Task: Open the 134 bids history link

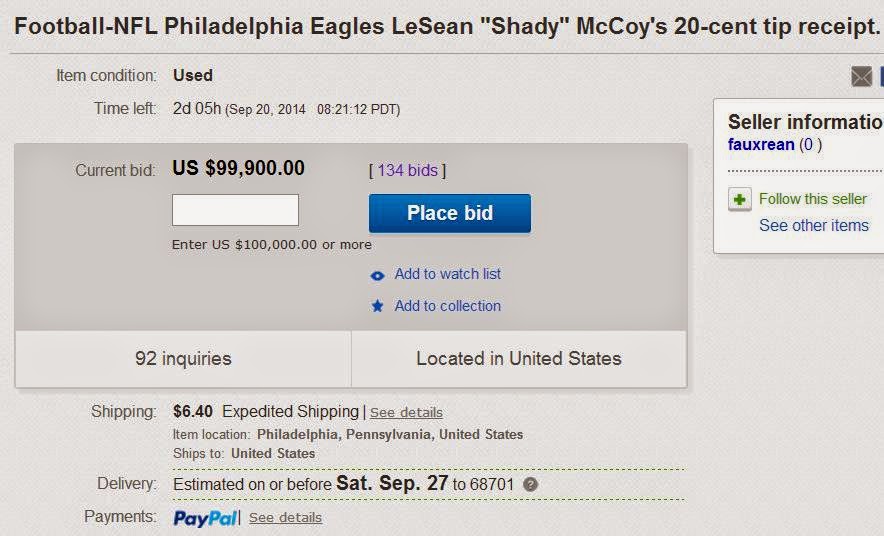Action: [x=407, y=171]
